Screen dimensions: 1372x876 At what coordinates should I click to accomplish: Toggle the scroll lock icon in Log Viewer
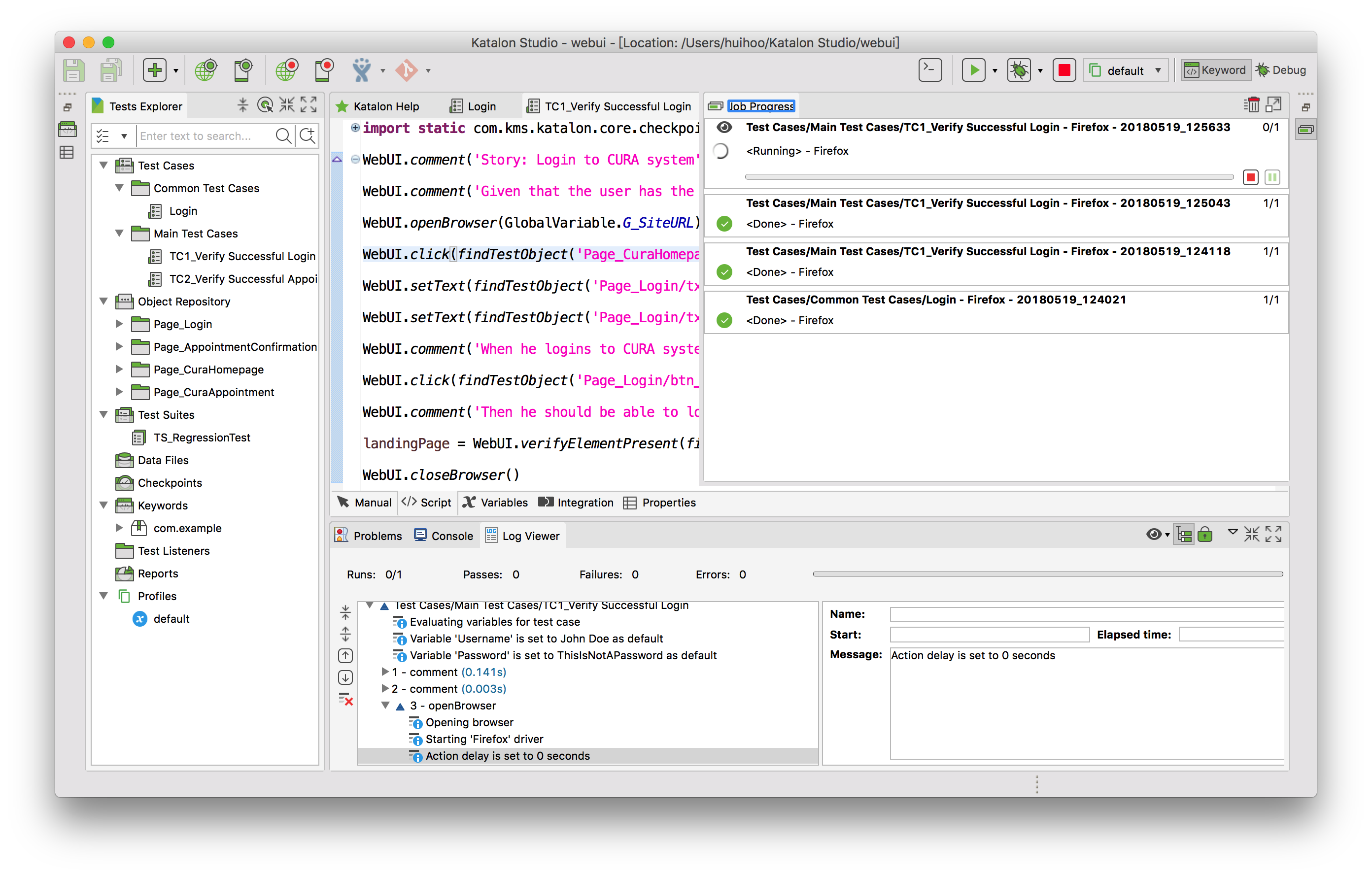1204,534
